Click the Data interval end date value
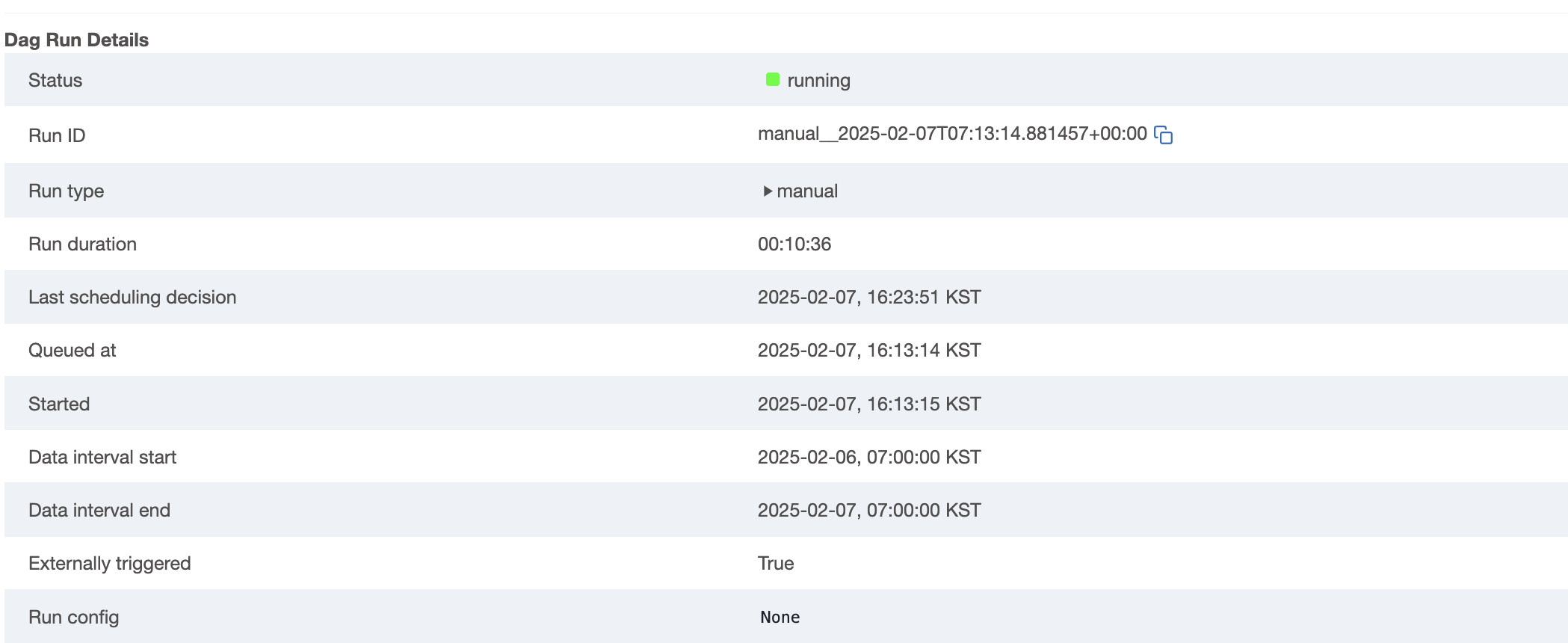Viewport: 1568px width, 643px height. pyautogui.click(x=868, y=511)
